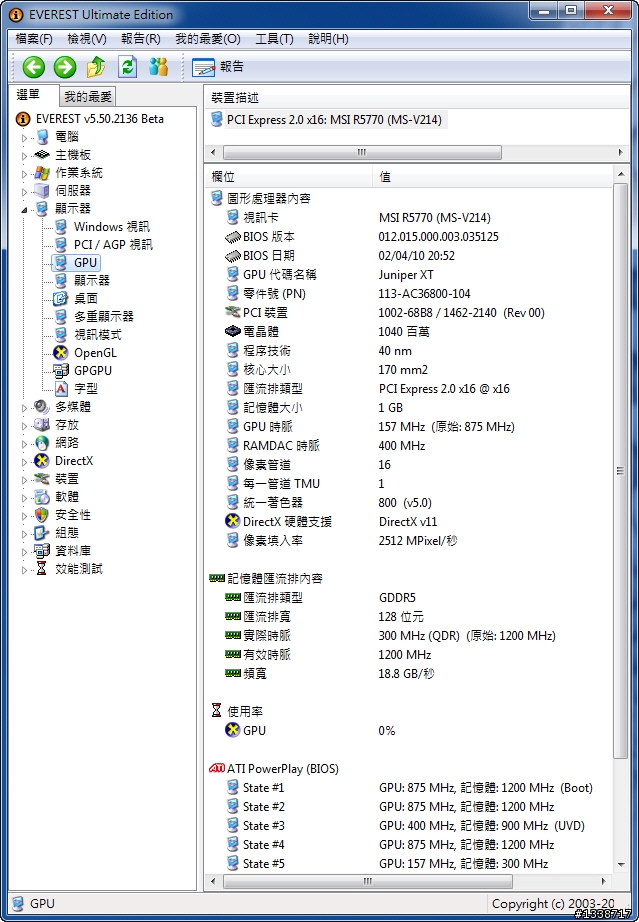Click the 安全性 shield icon
This screenshot has height=922, width=639.
pyautogui.click(x=42, y=515)
